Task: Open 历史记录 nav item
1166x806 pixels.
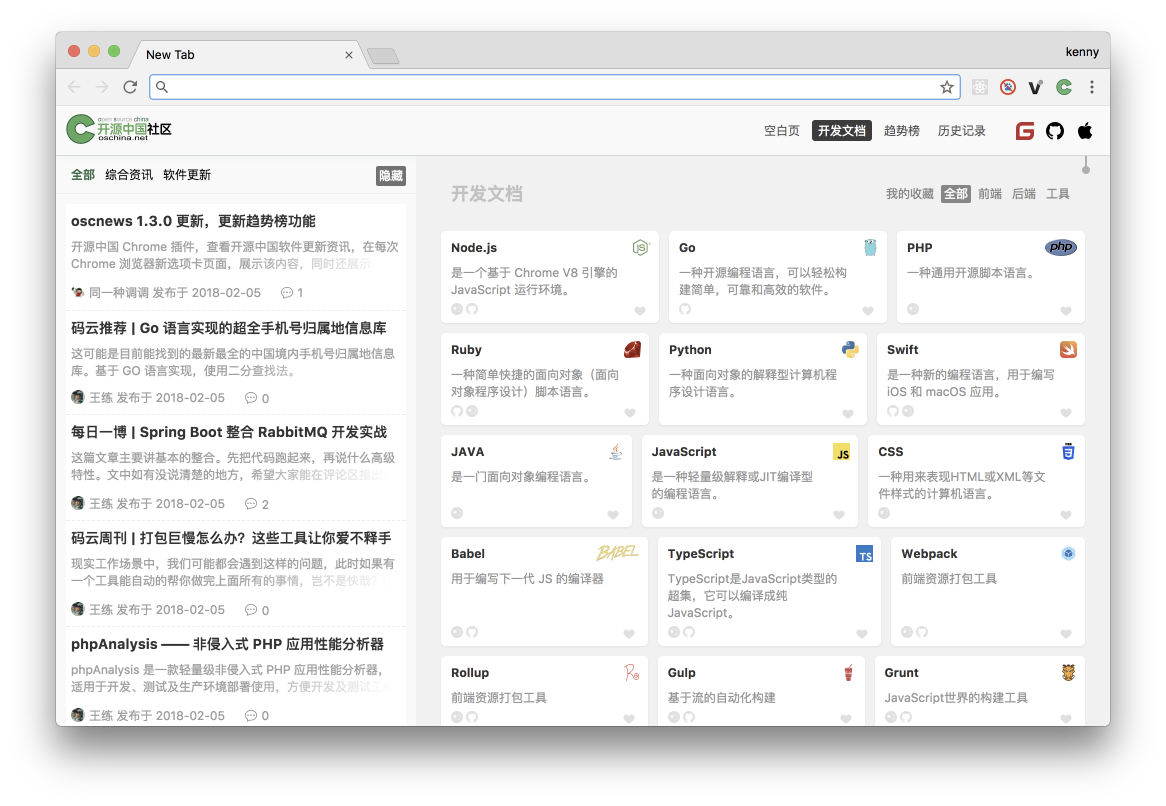Action: (962, 131)
